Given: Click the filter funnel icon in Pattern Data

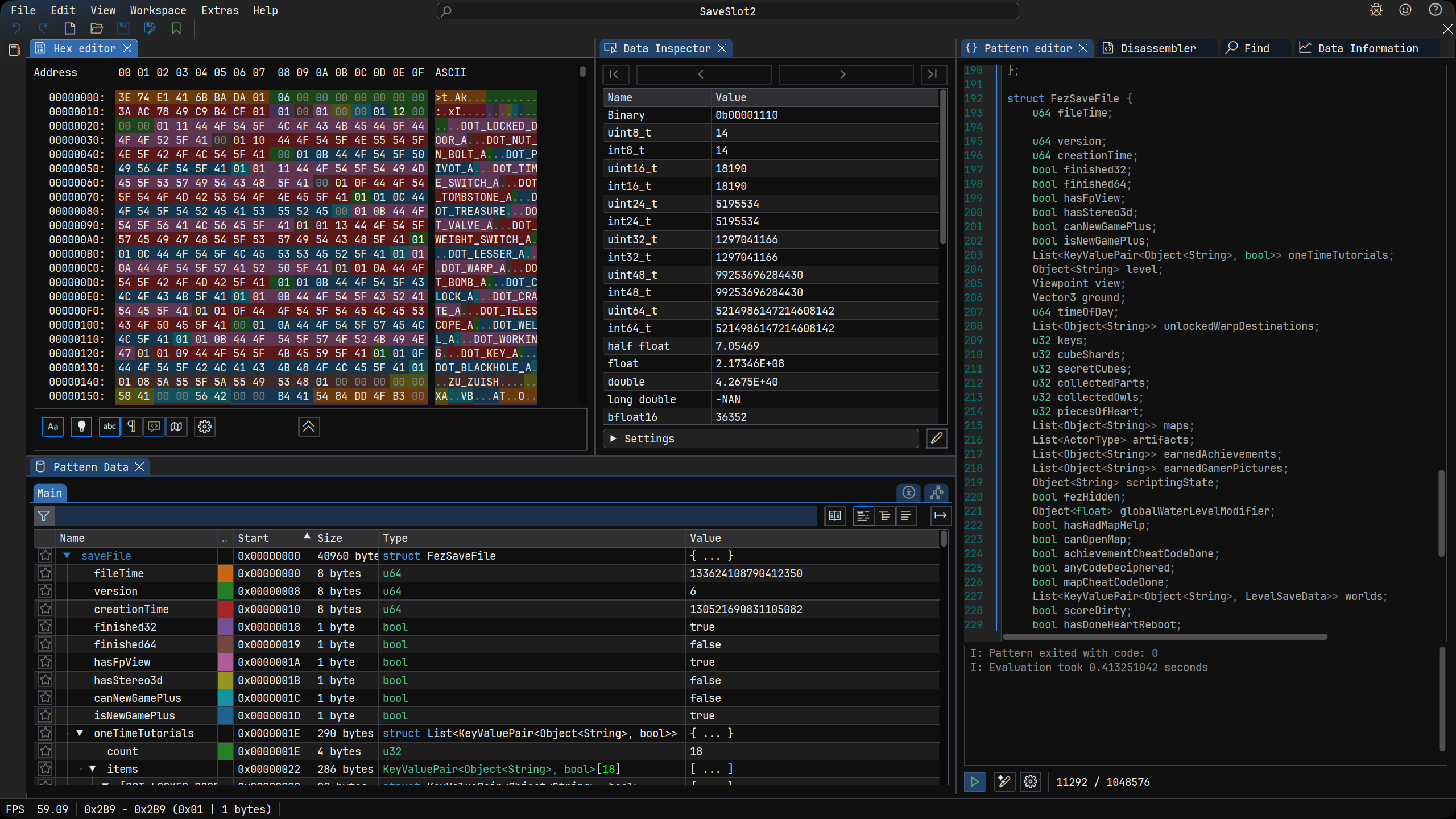Looking at the screenshot, I should [44, 516].
